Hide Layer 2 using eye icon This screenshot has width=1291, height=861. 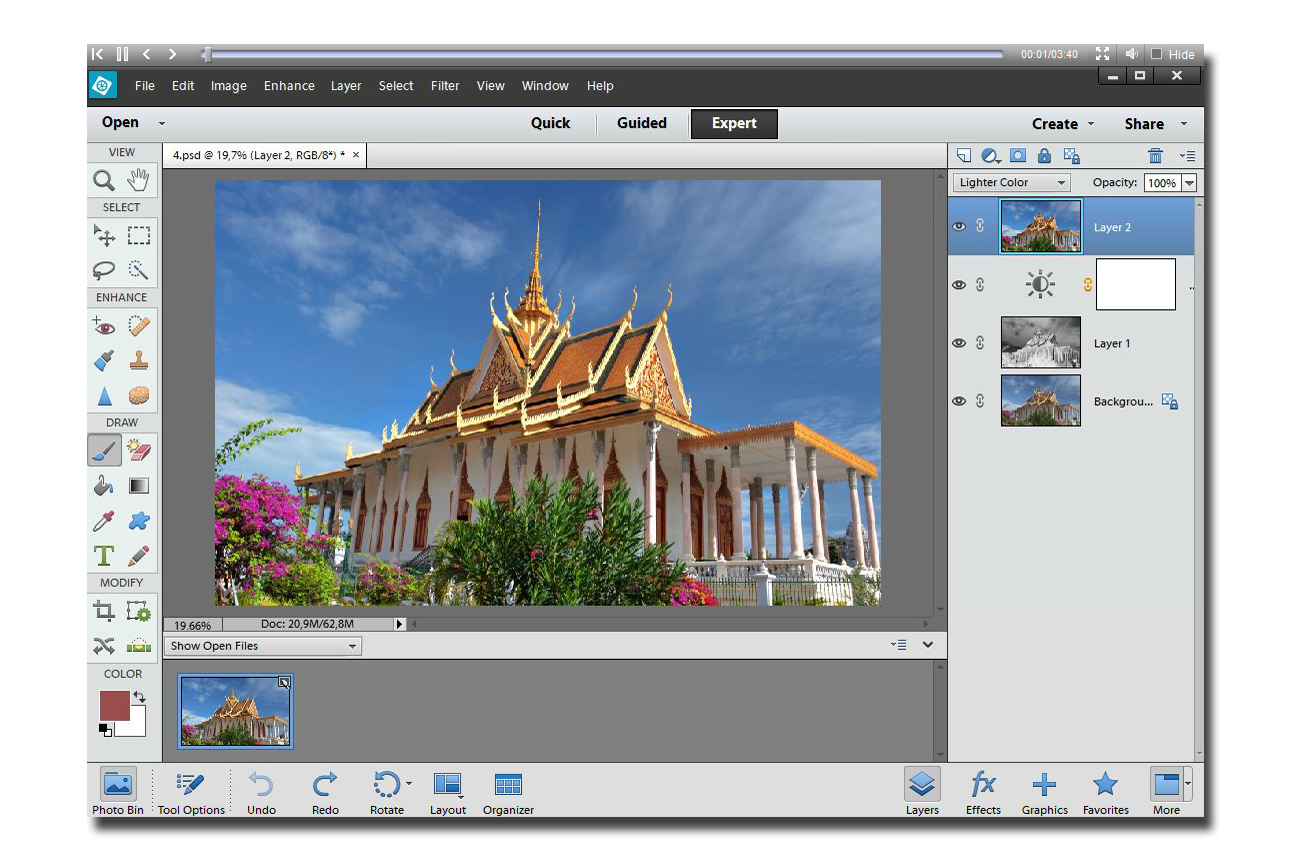click(x=959, y=227)
